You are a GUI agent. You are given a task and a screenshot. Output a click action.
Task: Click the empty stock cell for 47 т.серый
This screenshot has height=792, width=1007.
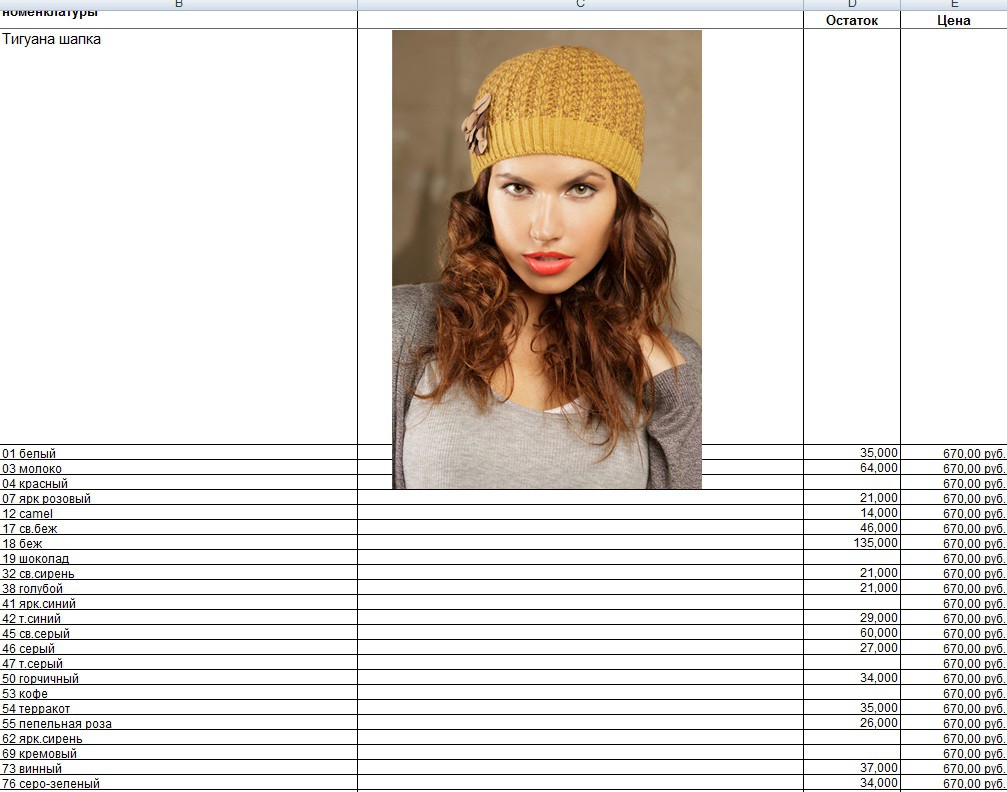click(x=852, y=662)
